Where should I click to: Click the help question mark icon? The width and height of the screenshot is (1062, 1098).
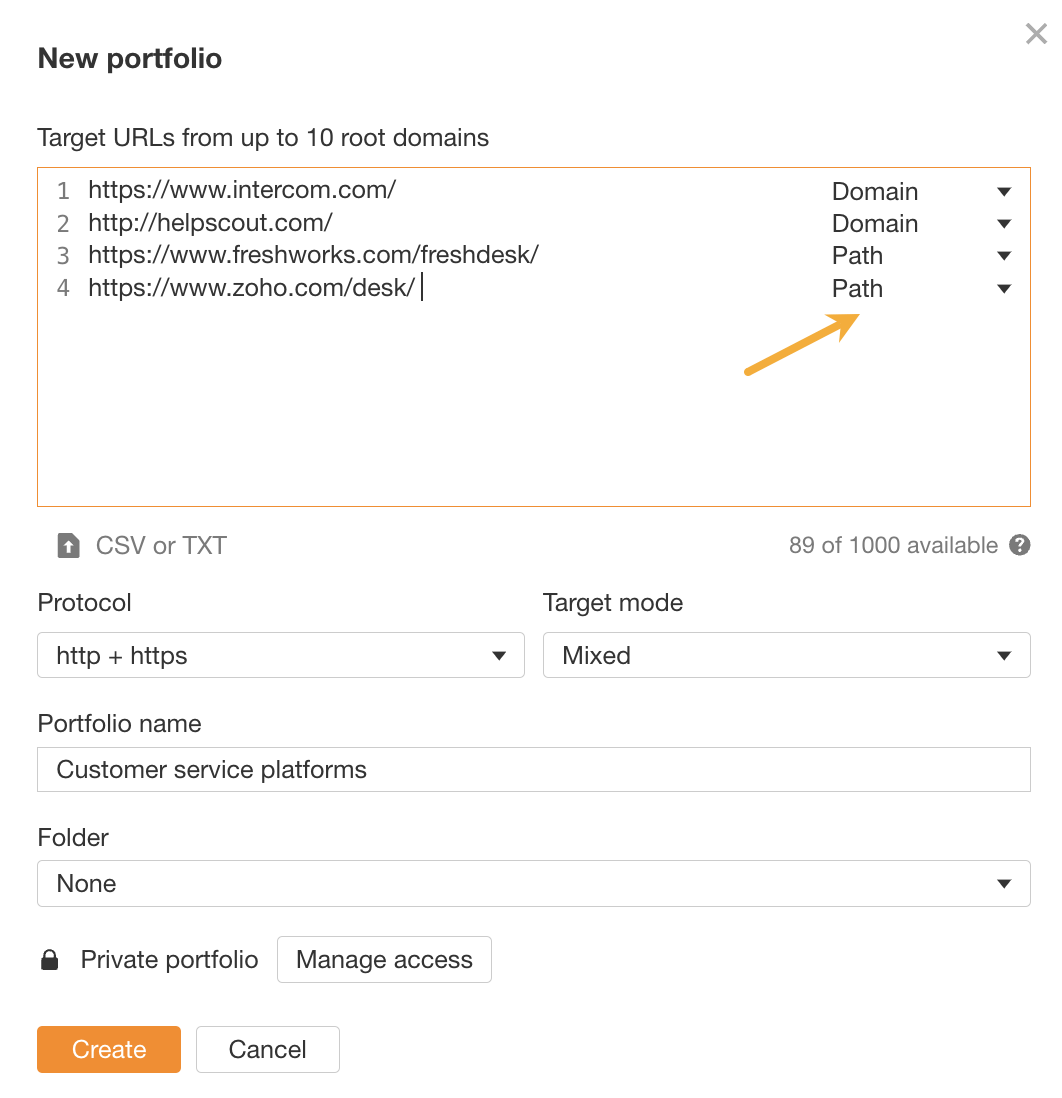(1019, 545)
